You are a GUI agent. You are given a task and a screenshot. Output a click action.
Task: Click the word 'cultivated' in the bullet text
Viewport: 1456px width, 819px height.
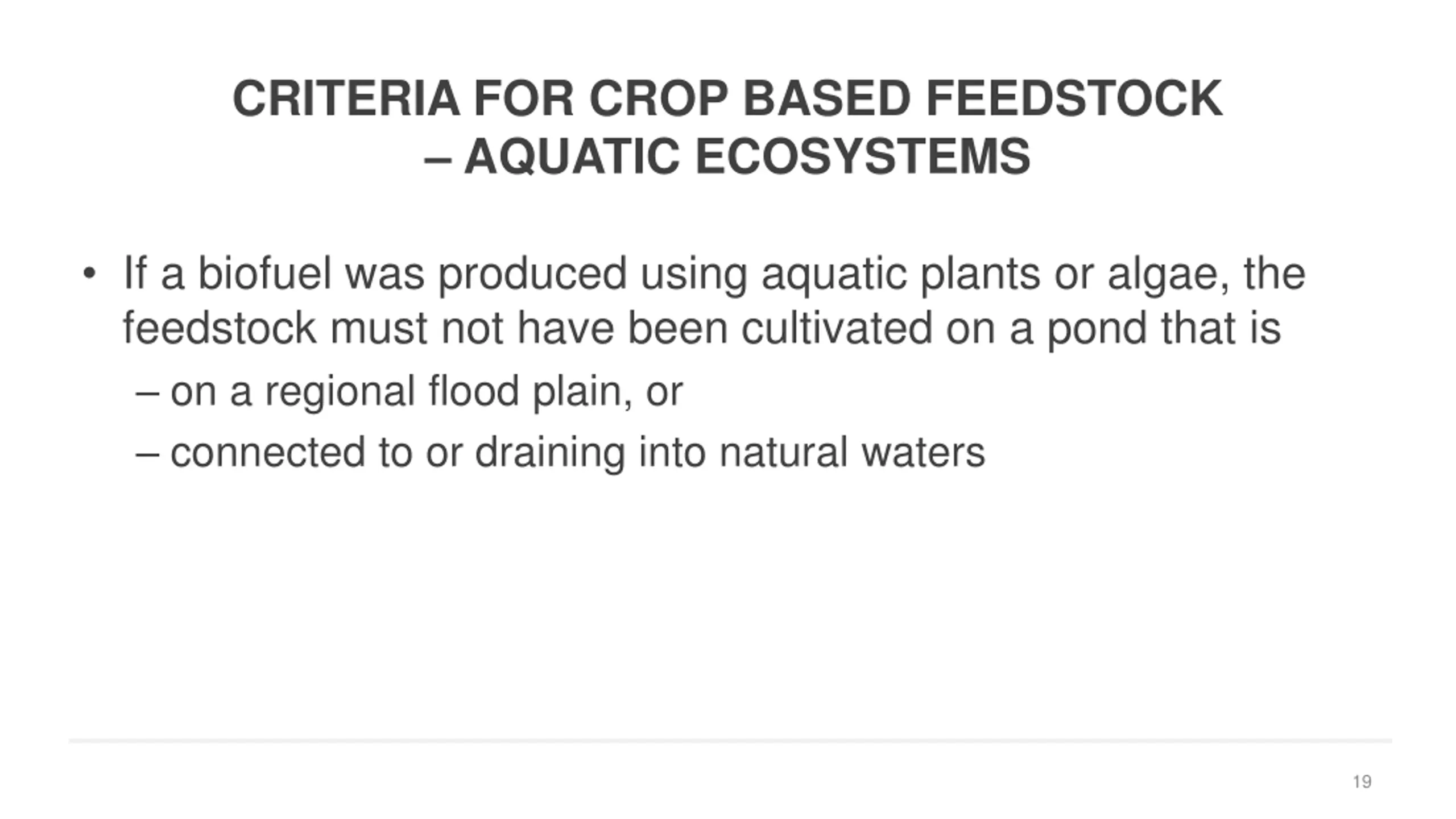coord(836,329)
